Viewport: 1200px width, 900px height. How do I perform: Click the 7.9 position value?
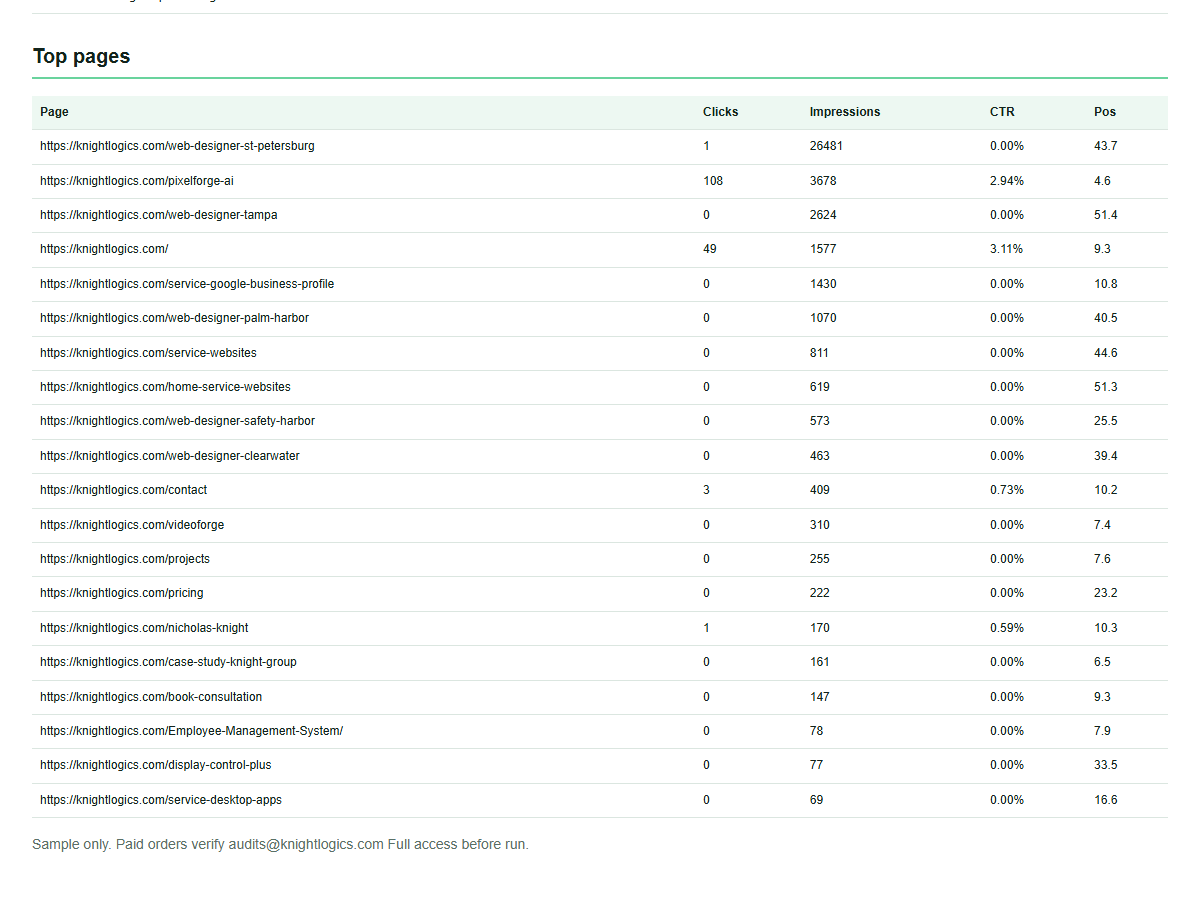point(1102,731)
